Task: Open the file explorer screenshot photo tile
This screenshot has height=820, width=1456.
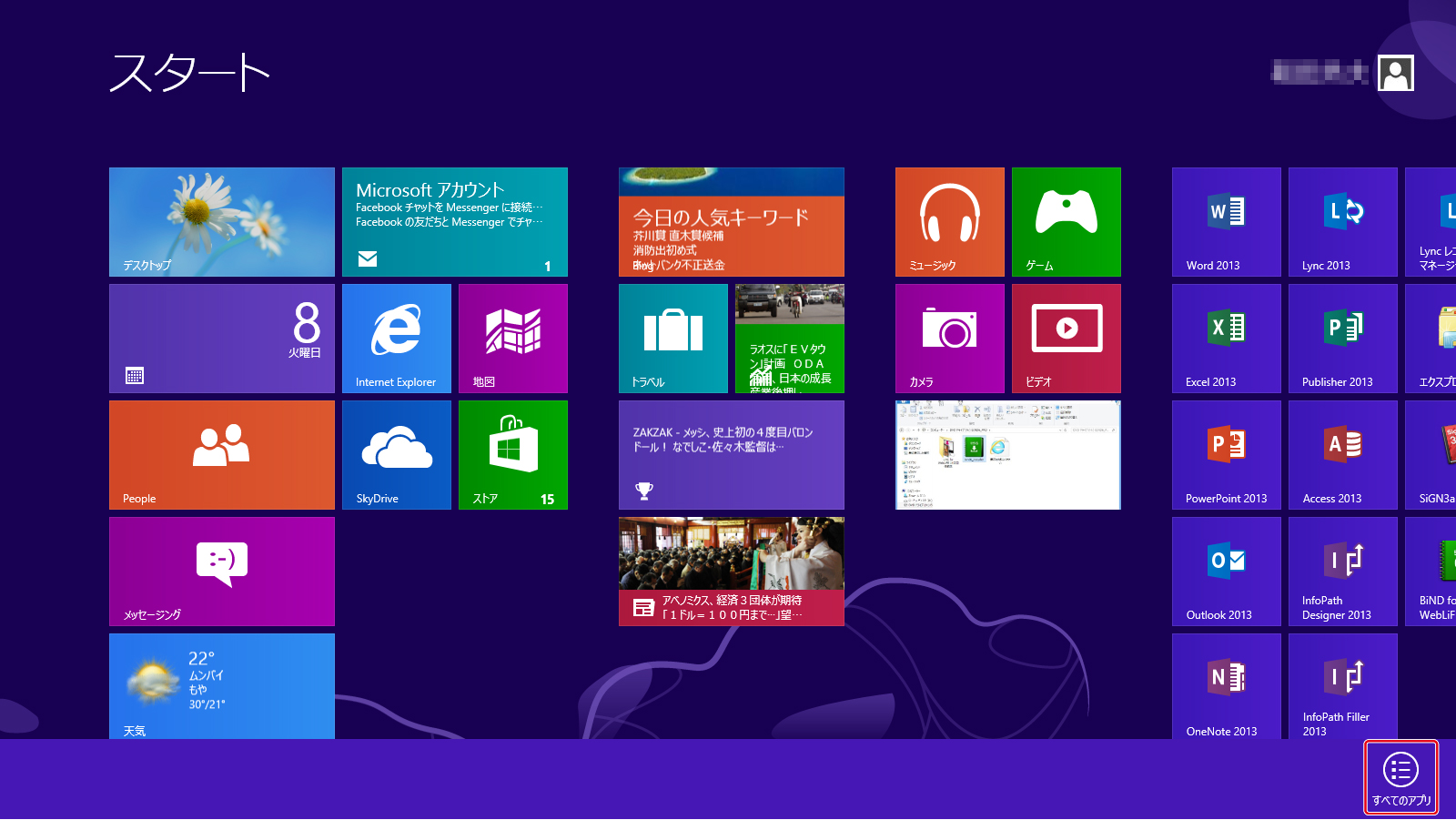Action: tap(1008, 455)
